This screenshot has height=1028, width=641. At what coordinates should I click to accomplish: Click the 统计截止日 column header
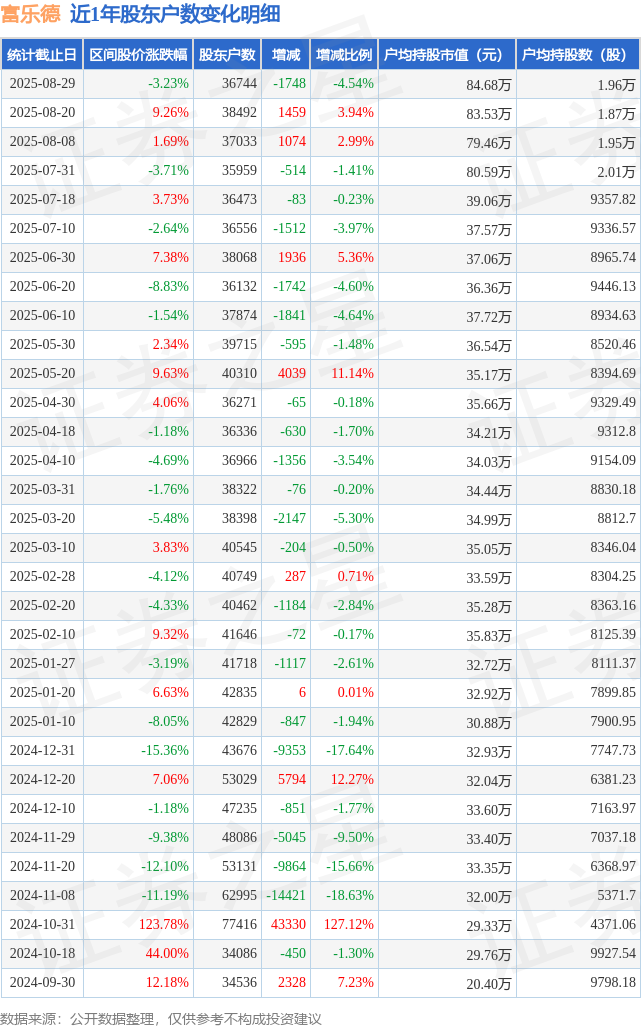pos(42,54)
